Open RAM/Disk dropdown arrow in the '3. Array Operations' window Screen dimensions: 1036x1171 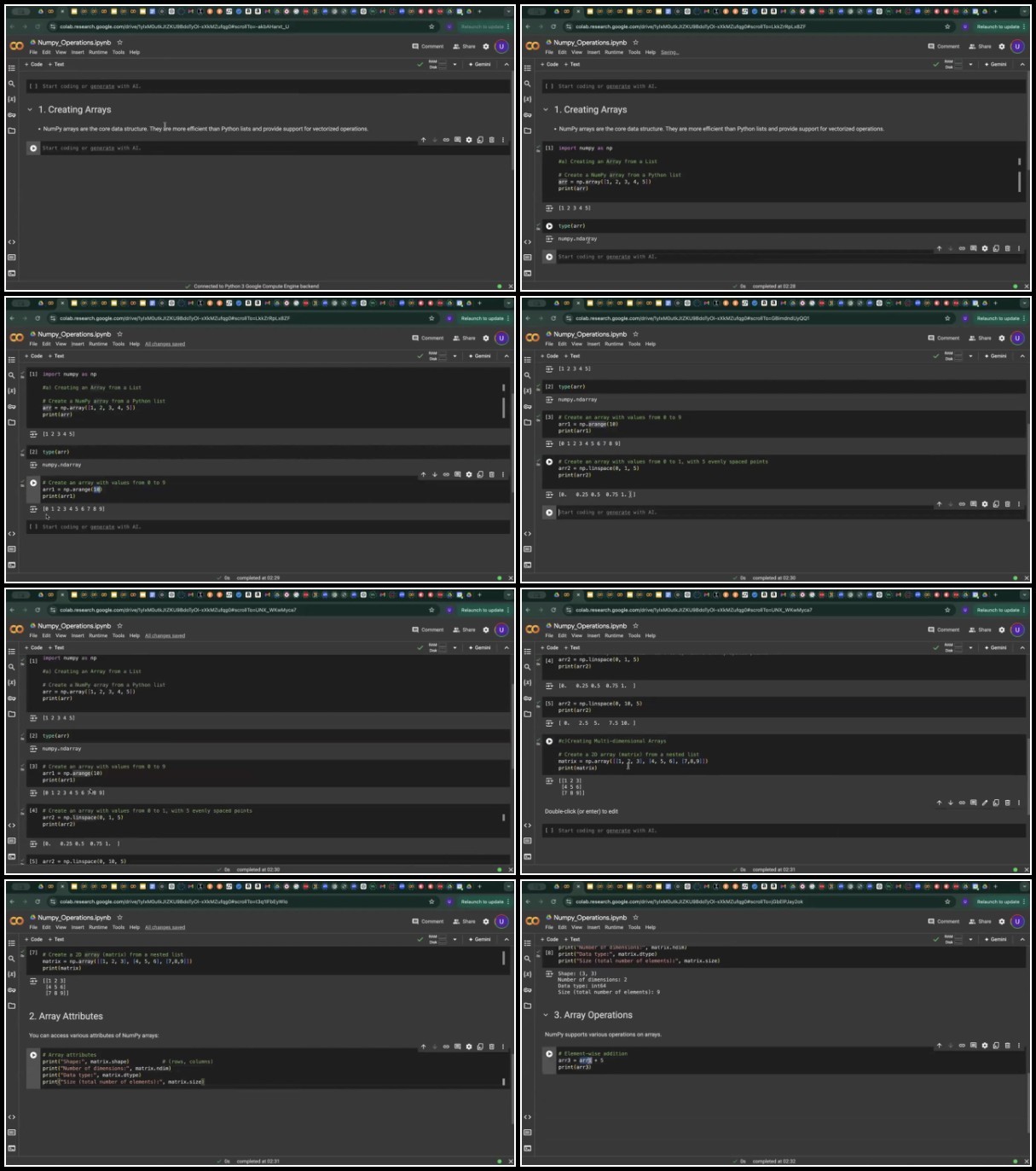(x=970, y=939)
